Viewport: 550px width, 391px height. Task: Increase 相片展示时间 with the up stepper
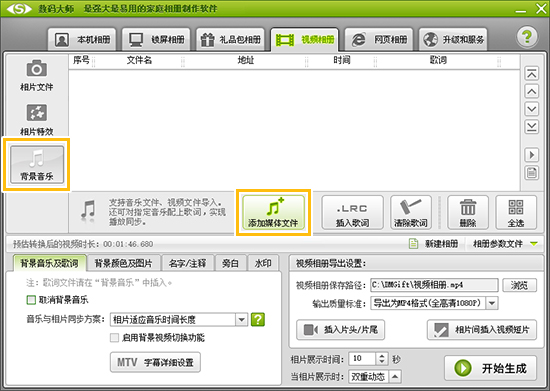pos(382,355)
